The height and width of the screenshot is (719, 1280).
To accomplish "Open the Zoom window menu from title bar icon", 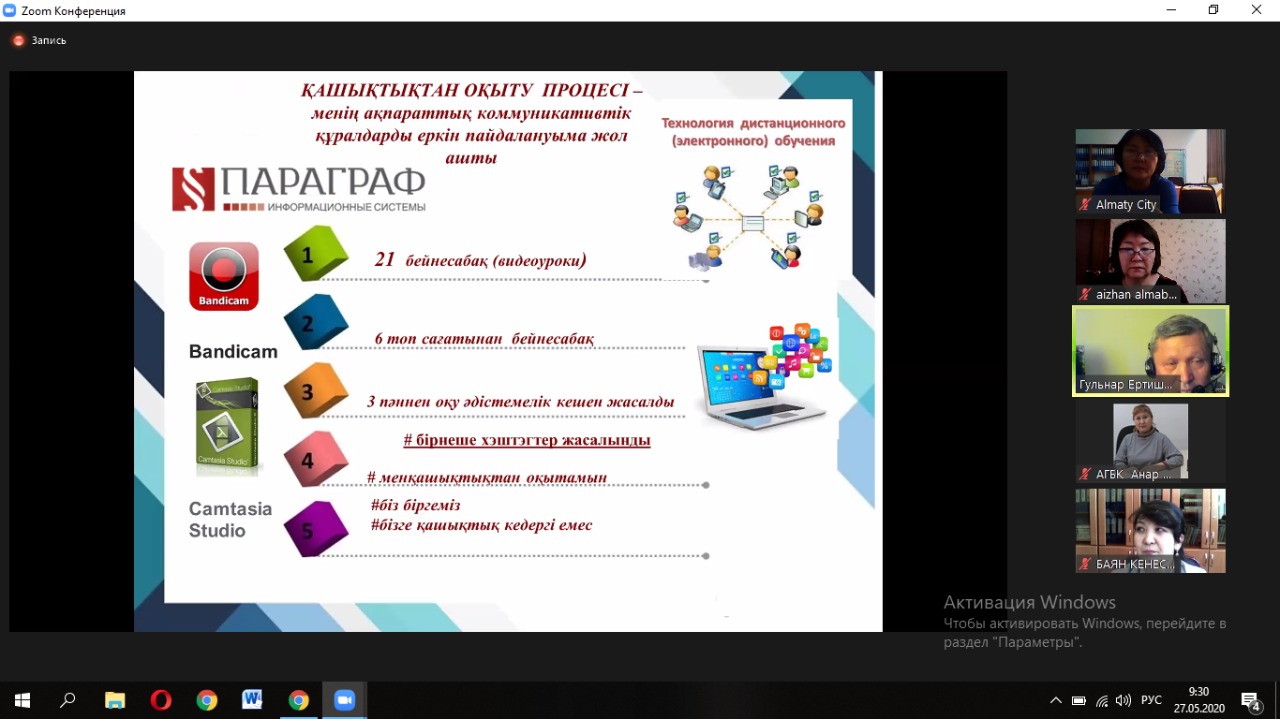I will point(10,10).
